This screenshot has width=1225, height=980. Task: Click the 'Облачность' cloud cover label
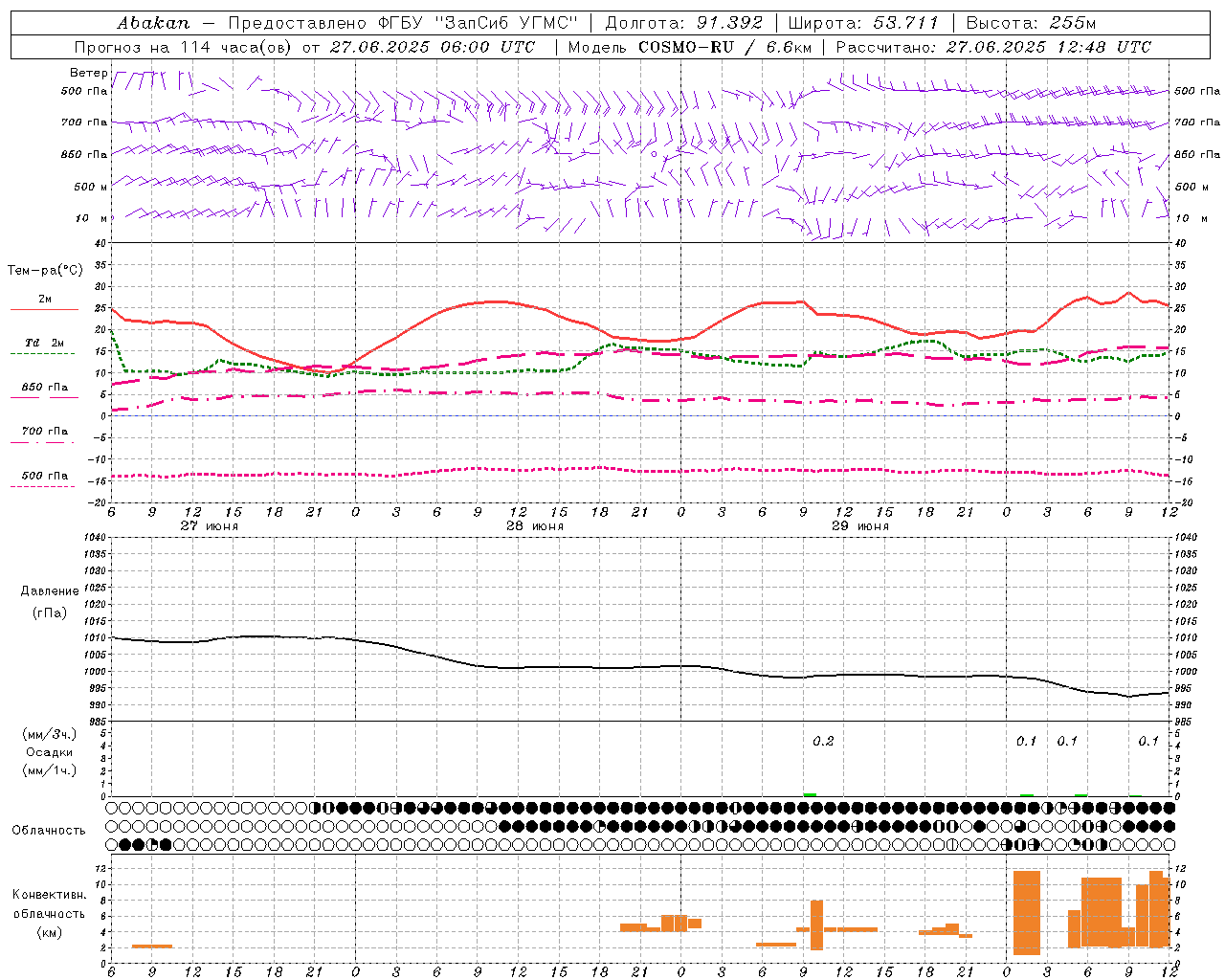[x=49, y=830]
